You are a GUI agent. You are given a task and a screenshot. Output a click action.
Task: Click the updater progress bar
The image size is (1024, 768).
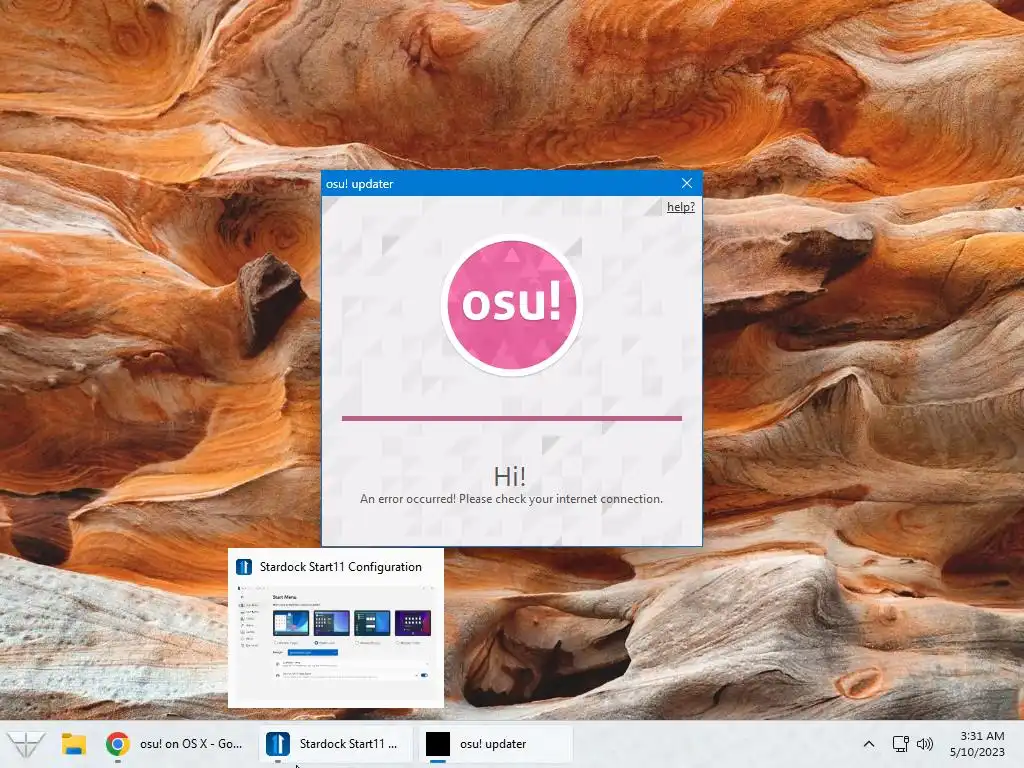click(511, 418)
